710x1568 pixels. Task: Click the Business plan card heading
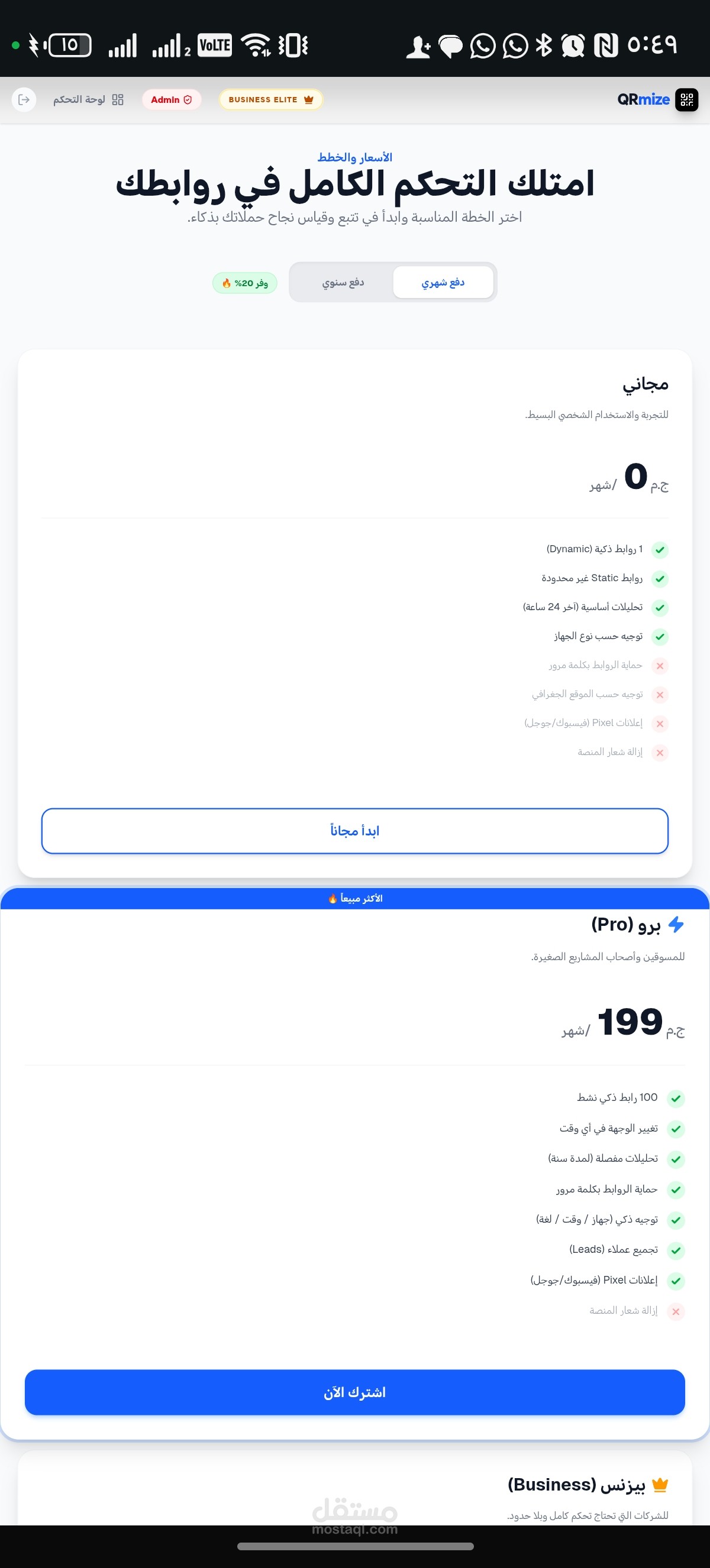pos(576,1485)
